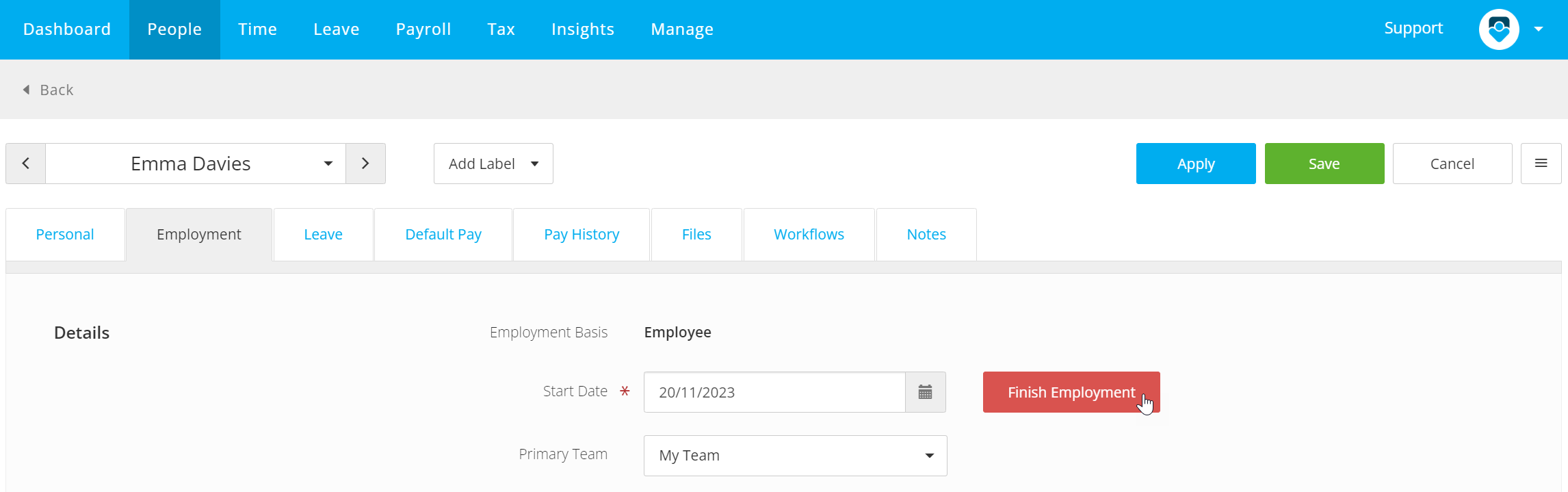Open the Emma Davies employee selector
1568x492 pixels.
tap(196, 164)
